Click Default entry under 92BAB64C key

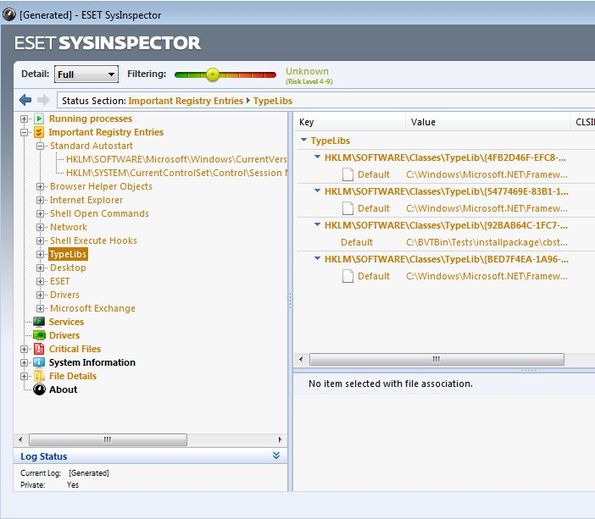tap(356, 242)
